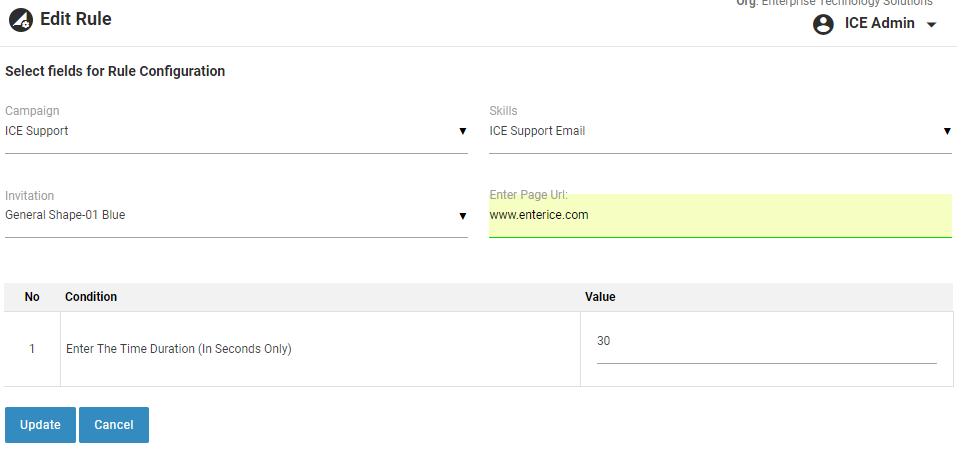Click the ICE Admin username label
This screenshot has width=957, height=456.
879,23
